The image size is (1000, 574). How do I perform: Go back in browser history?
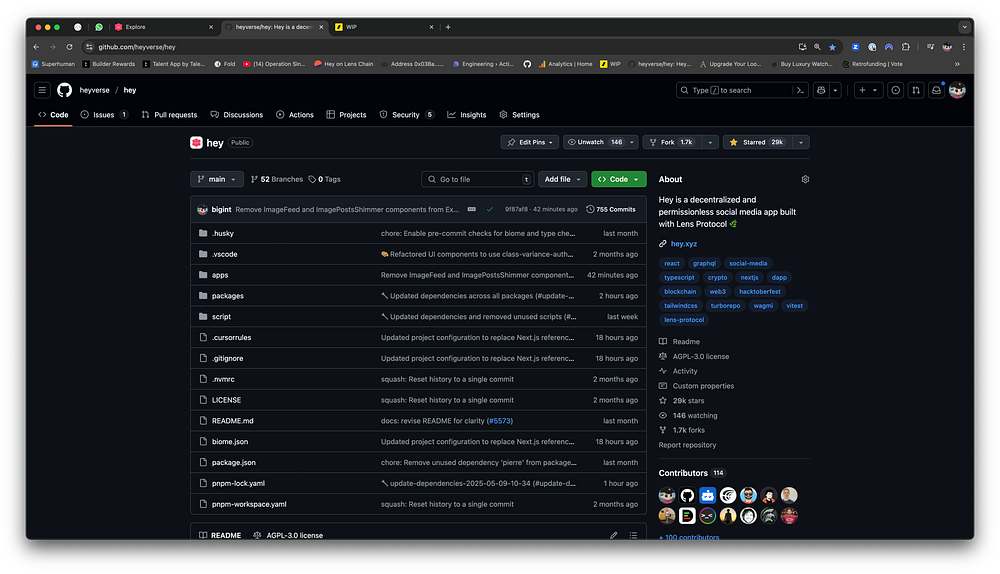tap(36, 47)
